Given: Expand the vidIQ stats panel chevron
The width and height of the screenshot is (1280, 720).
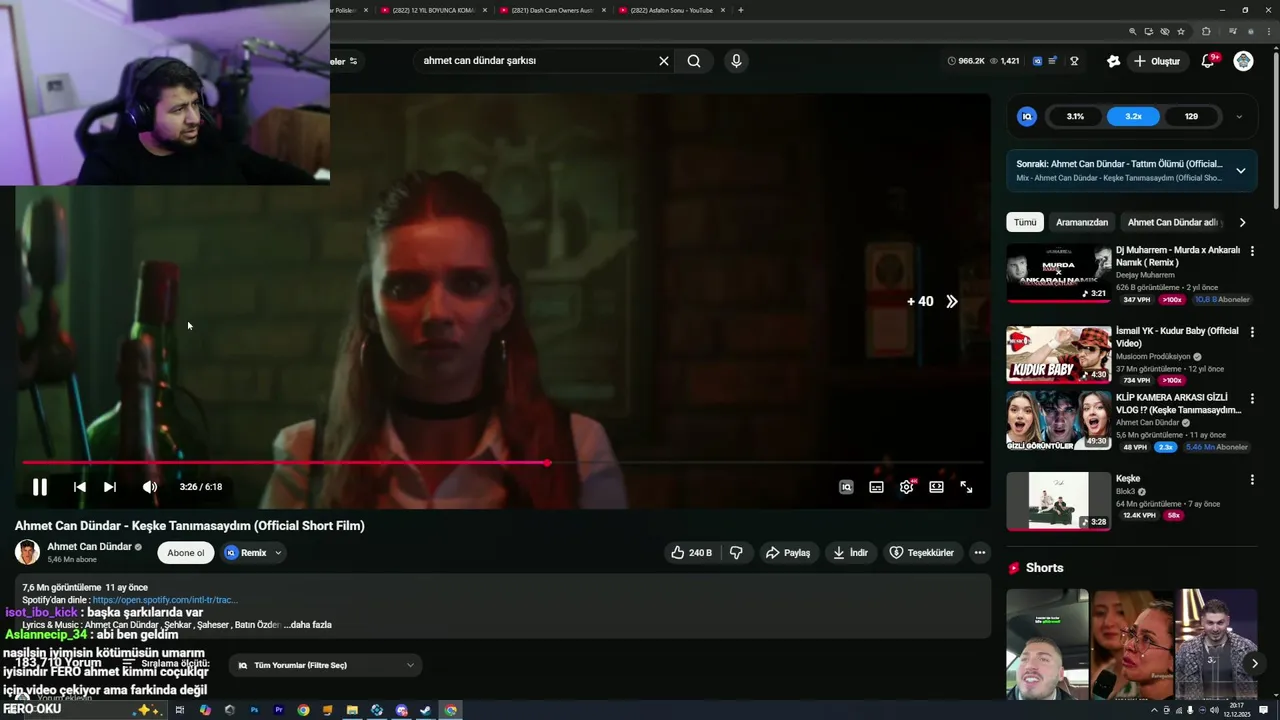Looking at the screenshot, I should coord(1239,116).
